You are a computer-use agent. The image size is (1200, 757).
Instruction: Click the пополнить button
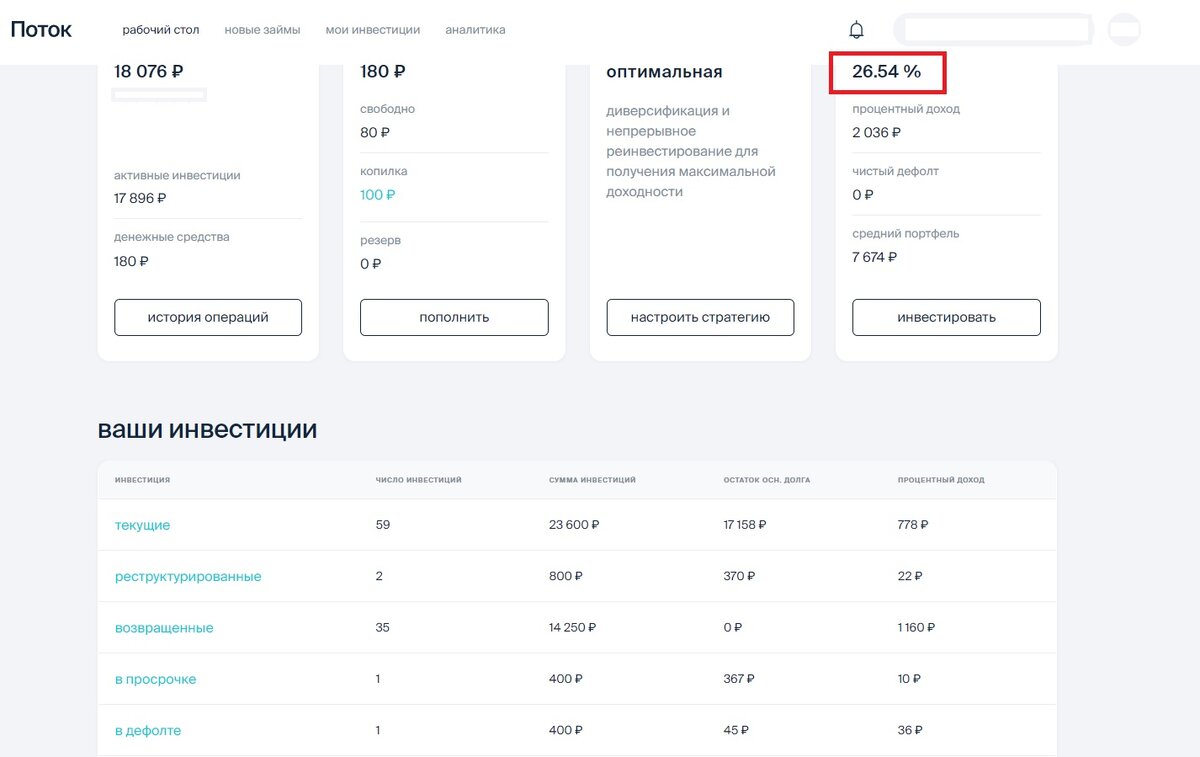[453, 317]
